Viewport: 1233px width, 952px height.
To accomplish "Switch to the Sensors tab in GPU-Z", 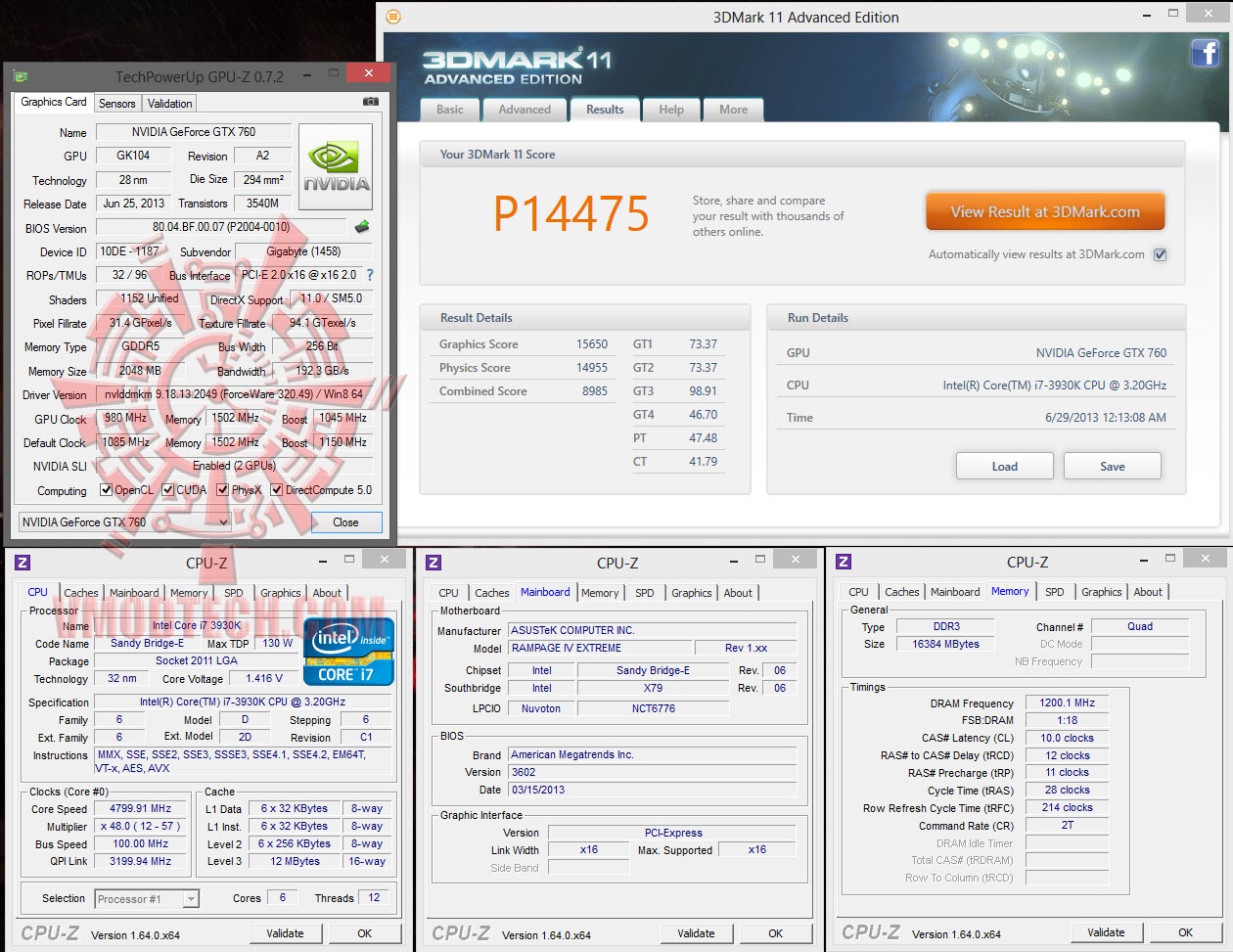I will (117, 104).
